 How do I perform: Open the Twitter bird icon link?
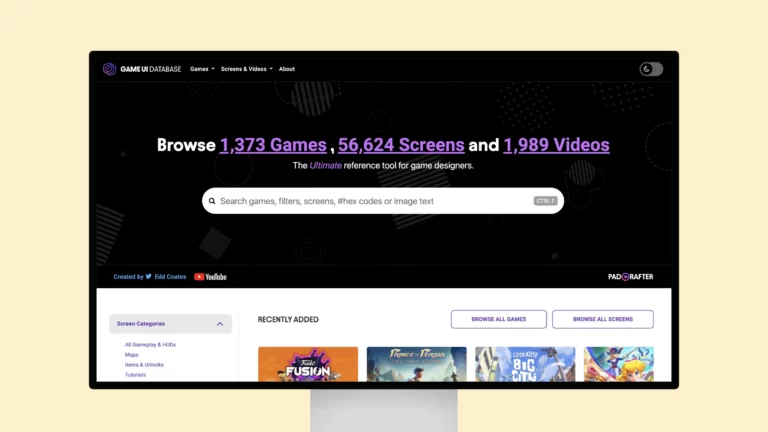point(149,277)
